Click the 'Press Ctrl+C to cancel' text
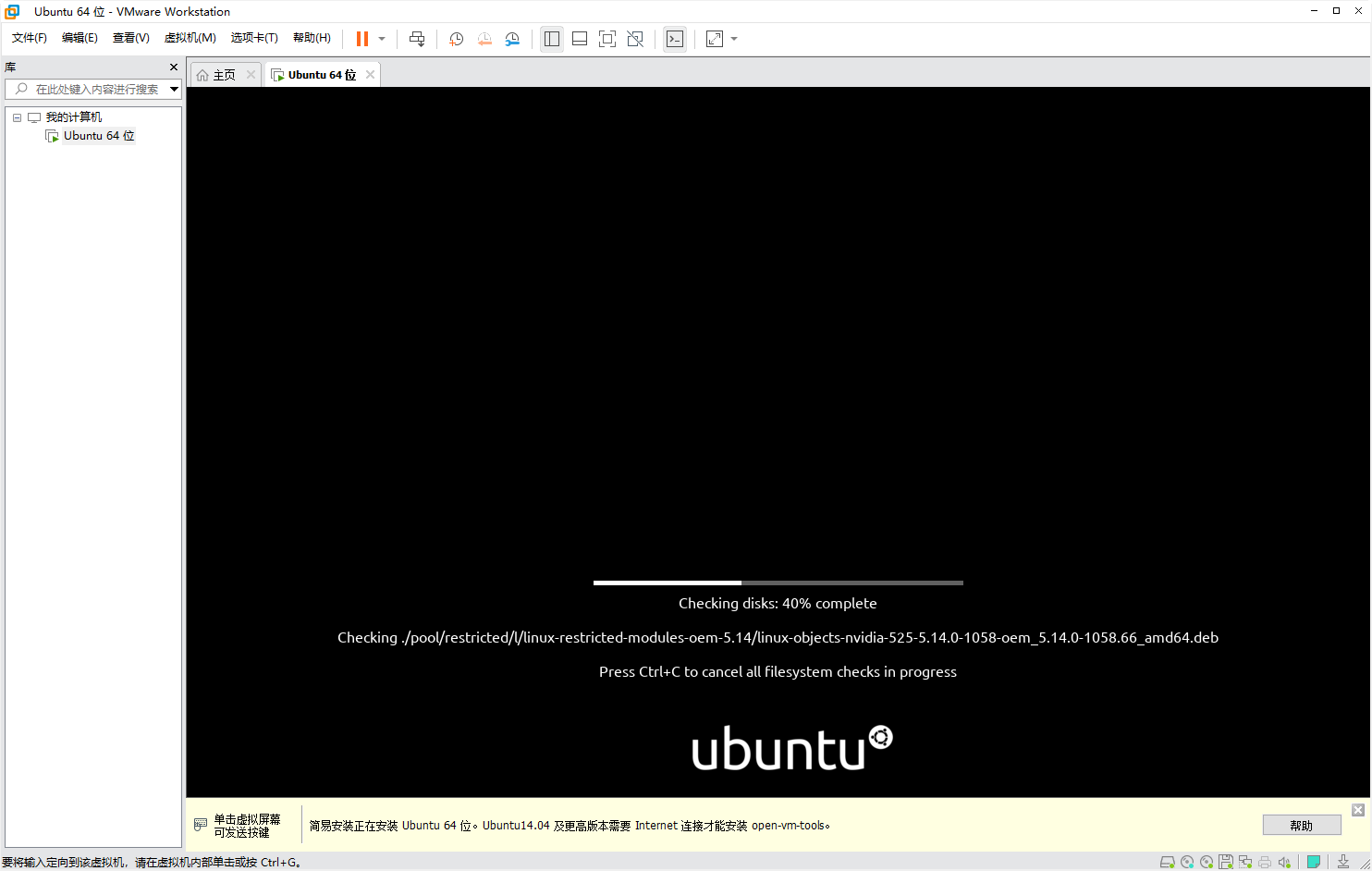The image size is (1372, 871). (778, 672)
